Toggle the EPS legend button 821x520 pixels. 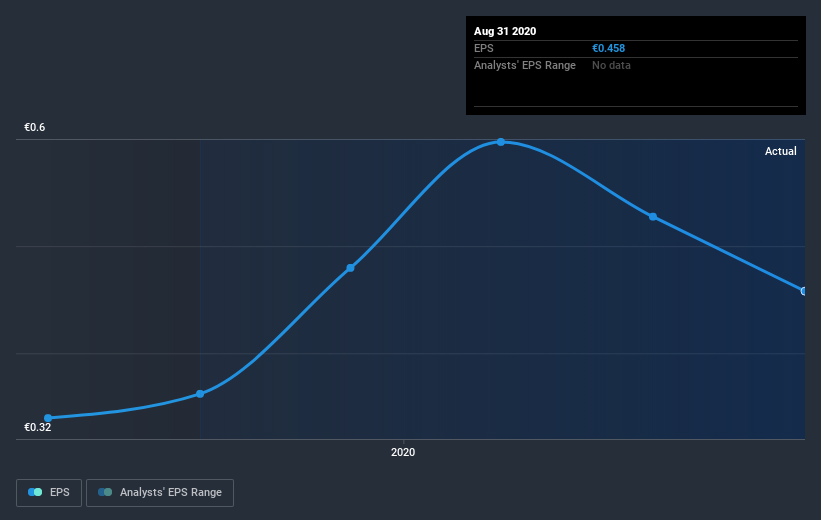click(49, 492)
